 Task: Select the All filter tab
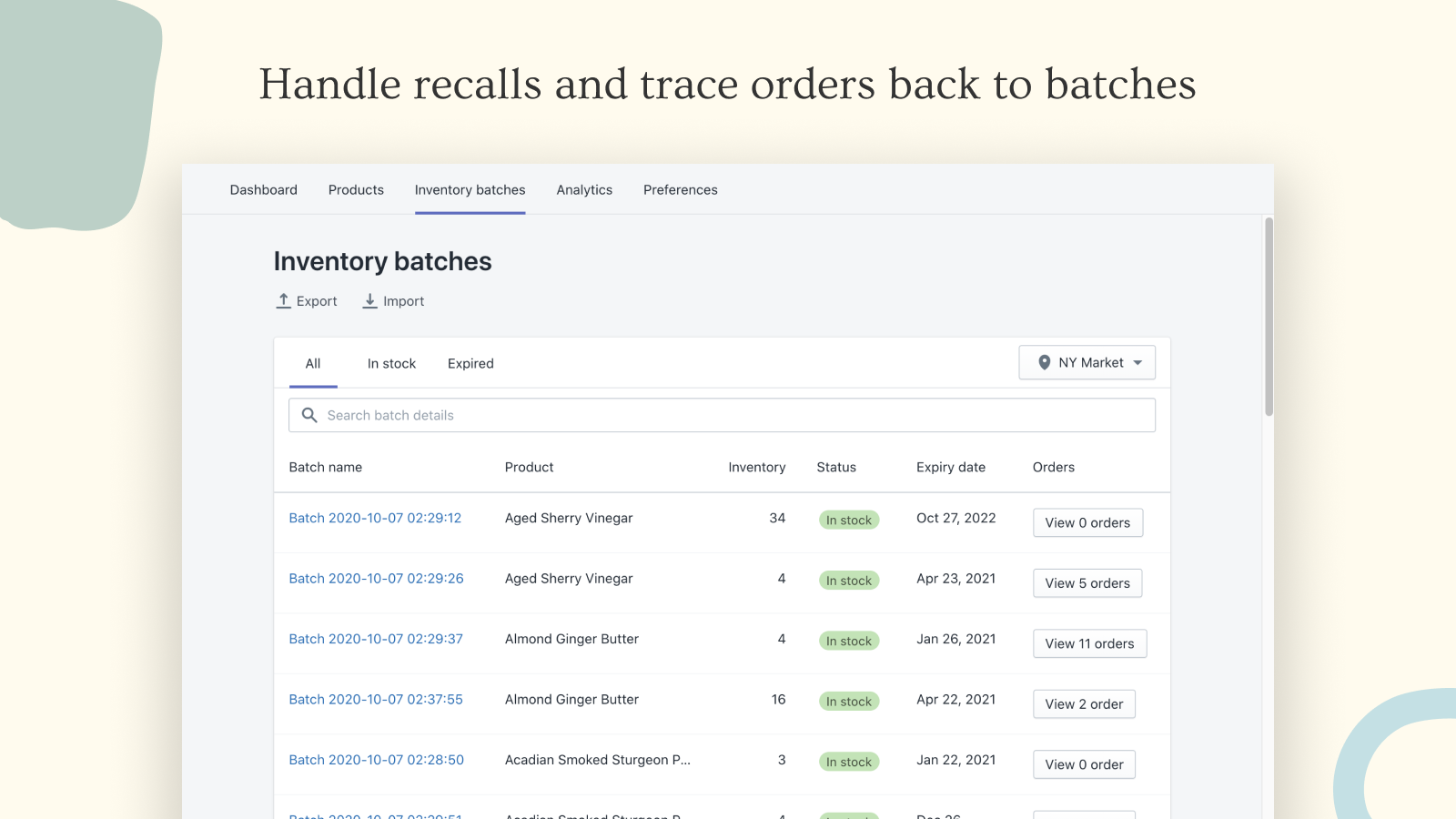point(312,363)
